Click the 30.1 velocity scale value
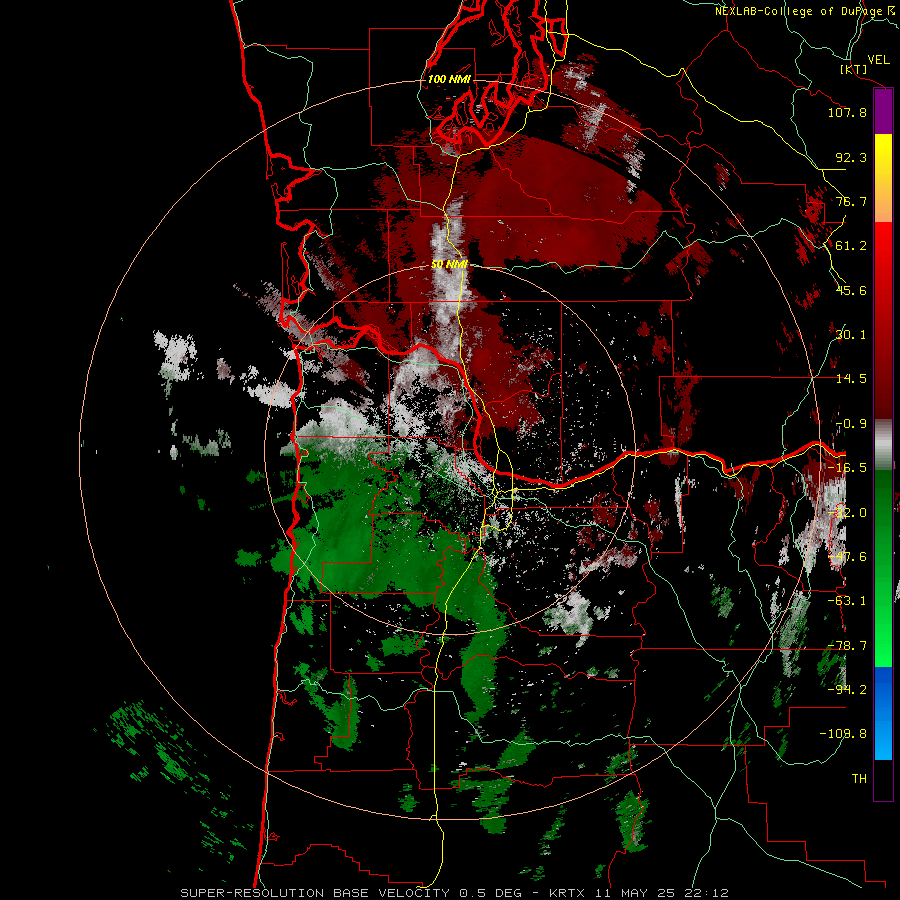This screenshot has height=900, width=900. tap(851, 335)
